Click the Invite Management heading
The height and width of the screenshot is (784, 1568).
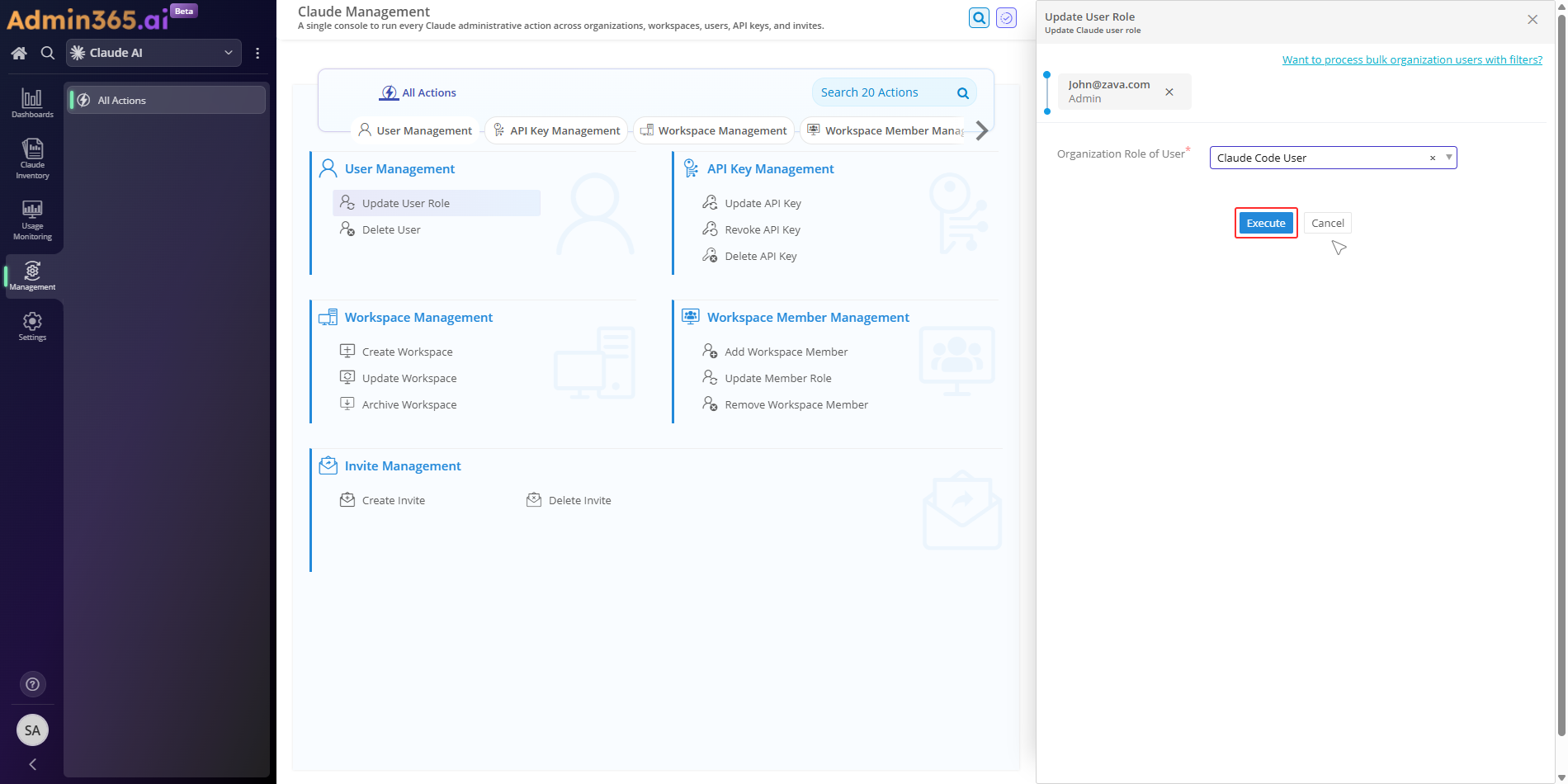tap(403, 465)
